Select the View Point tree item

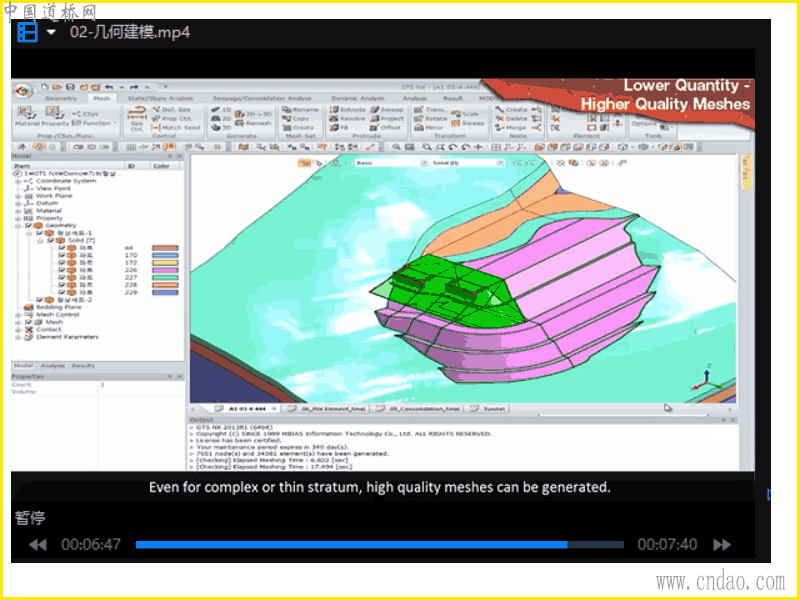tap(53, 188)
